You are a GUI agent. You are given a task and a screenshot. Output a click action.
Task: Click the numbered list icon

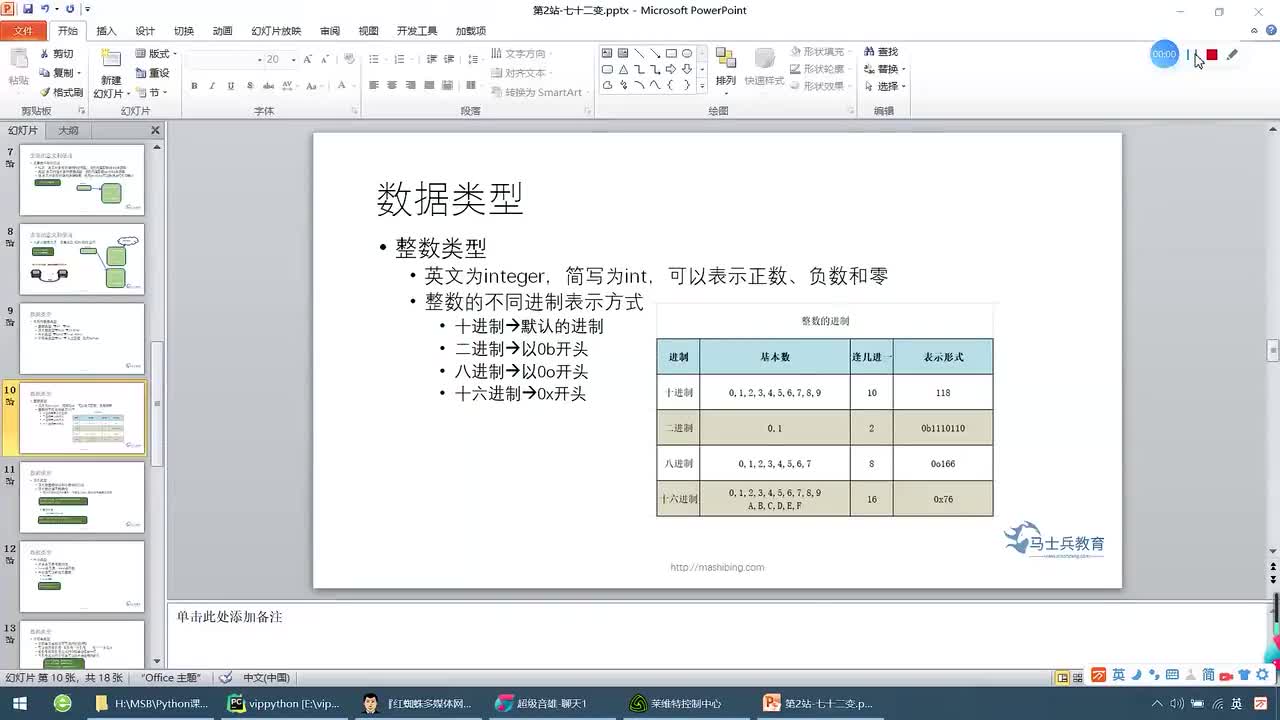pyautogui.click(x=401, y=60)
